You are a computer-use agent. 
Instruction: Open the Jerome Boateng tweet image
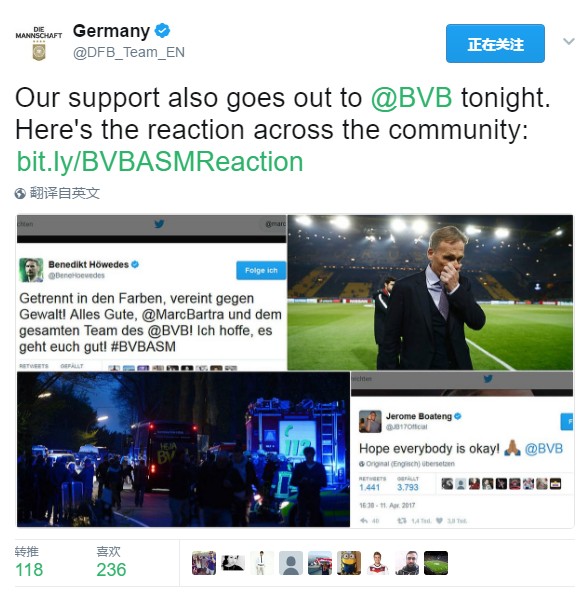pos(462,450)
